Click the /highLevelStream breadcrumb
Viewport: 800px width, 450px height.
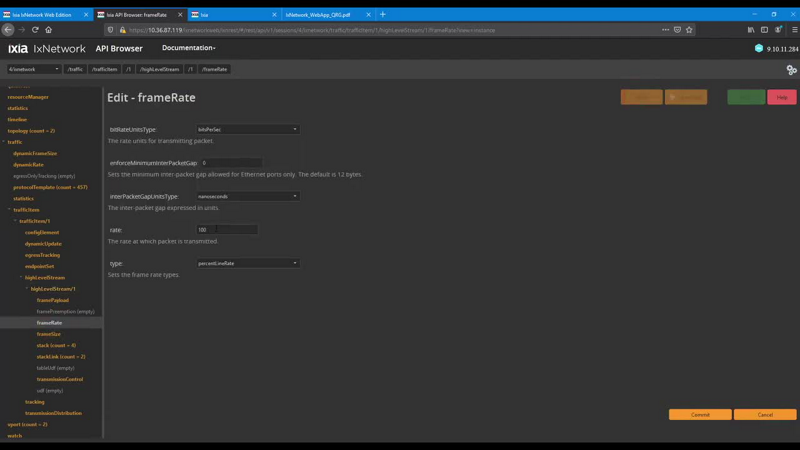160,69
